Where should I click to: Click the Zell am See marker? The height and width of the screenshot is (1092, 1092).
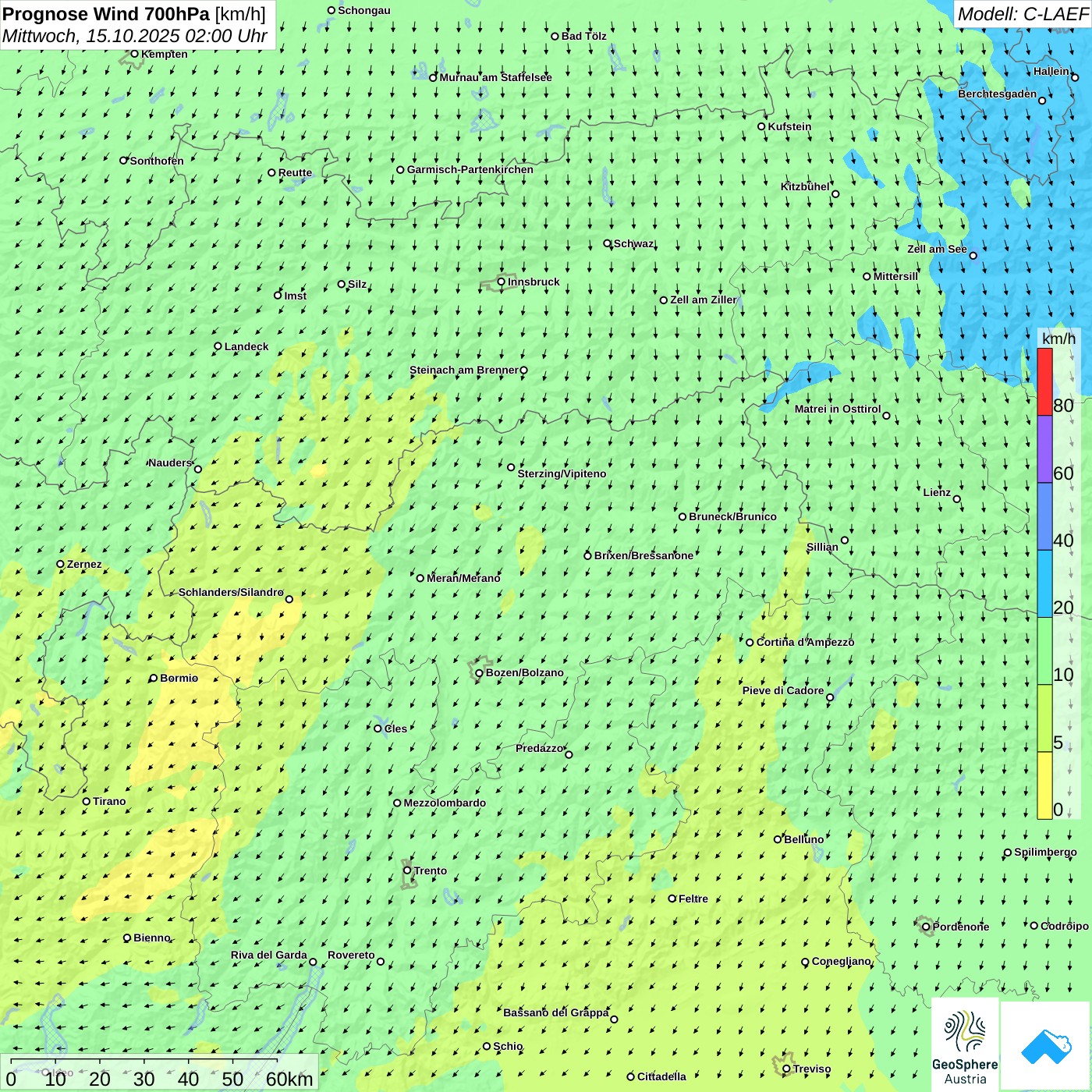tap(973, 256)
